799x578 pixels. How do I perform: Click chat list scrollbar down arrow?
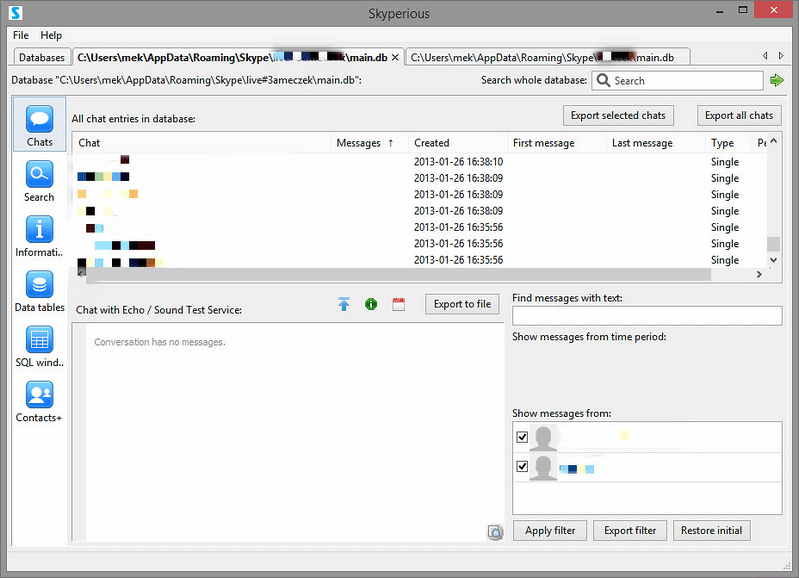pos(774,260)
